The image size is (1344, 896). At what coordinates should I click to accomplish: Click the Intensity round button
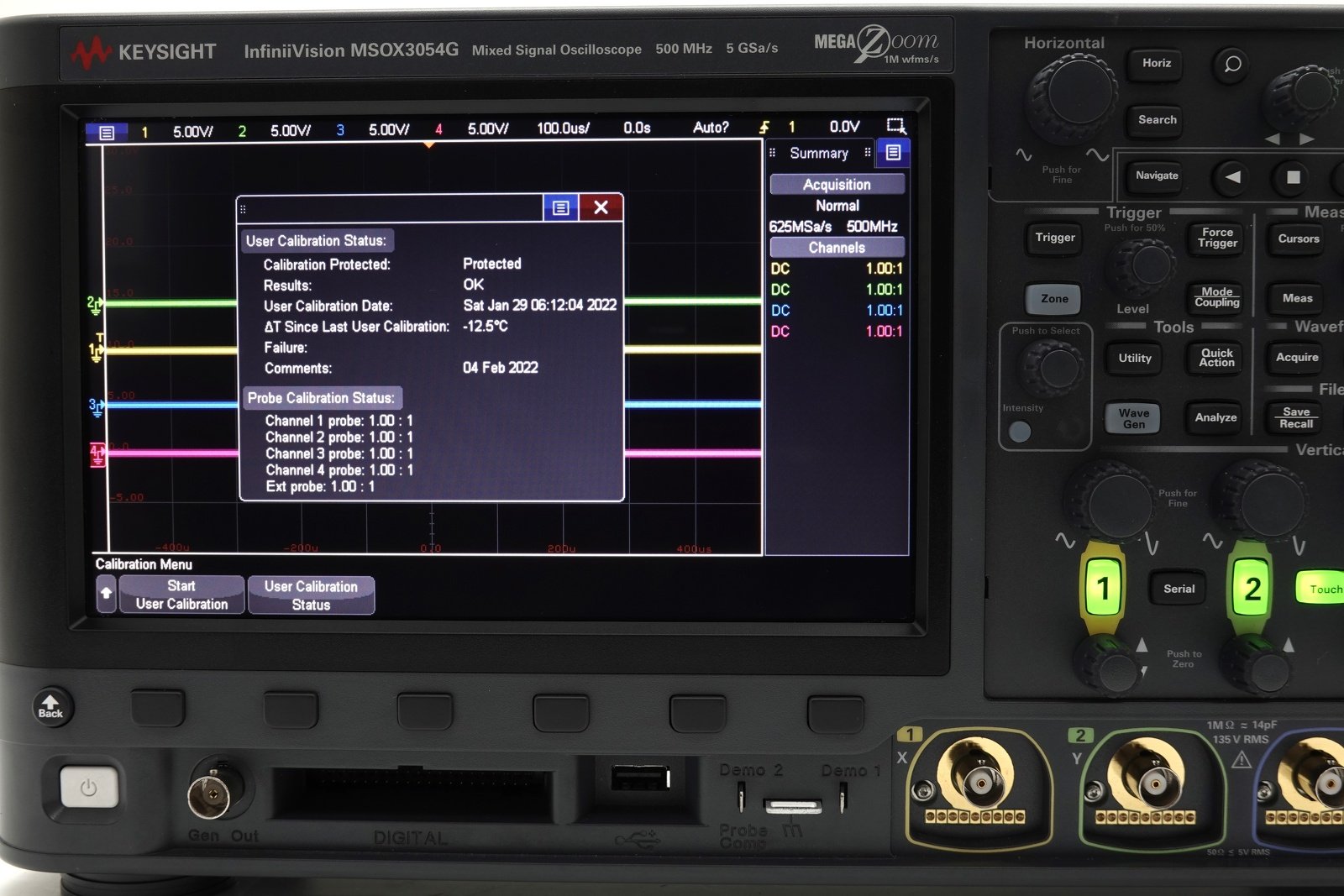(x=1020, y=432)
